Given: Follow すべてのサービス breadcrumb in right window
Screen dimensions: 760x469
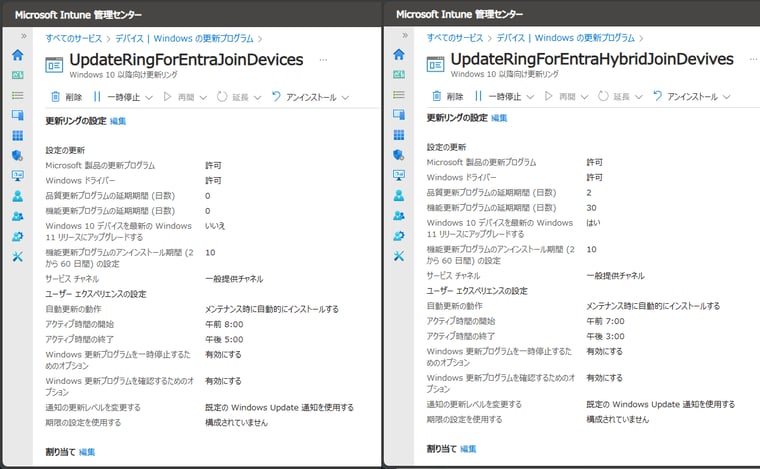Looking at the screenshot, I should pos(455,38).
